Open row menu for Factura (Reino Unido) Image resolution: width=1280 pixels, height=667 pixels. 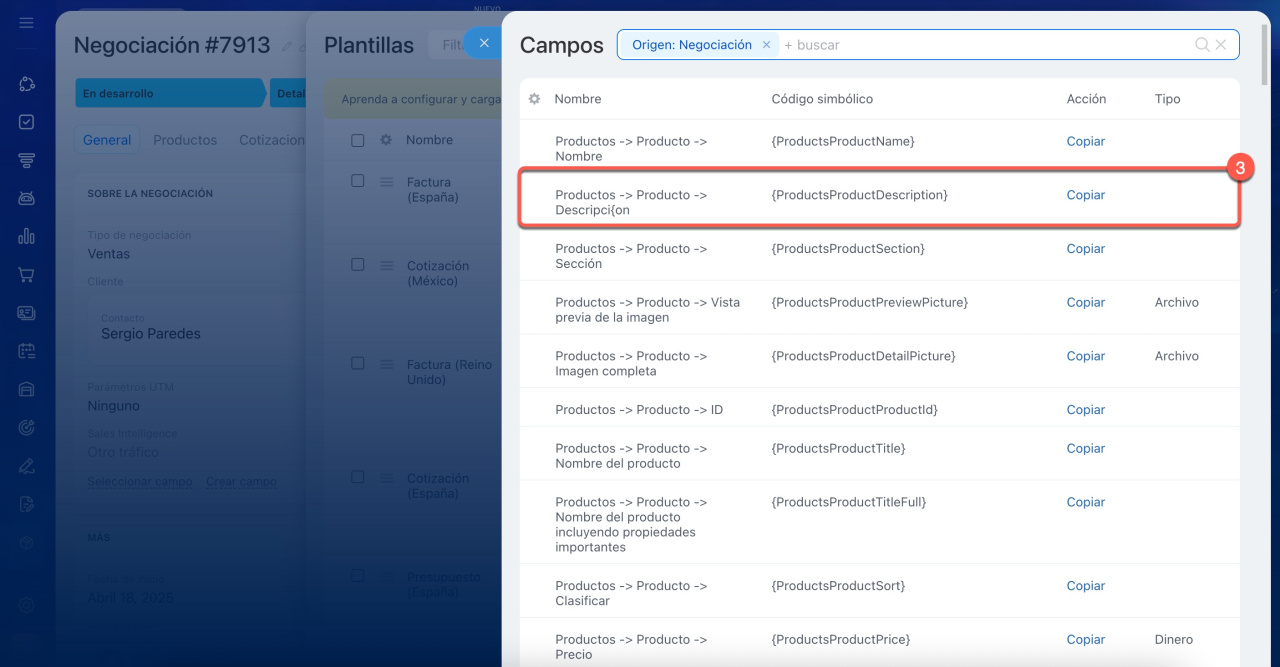click(x=386, y=365)
